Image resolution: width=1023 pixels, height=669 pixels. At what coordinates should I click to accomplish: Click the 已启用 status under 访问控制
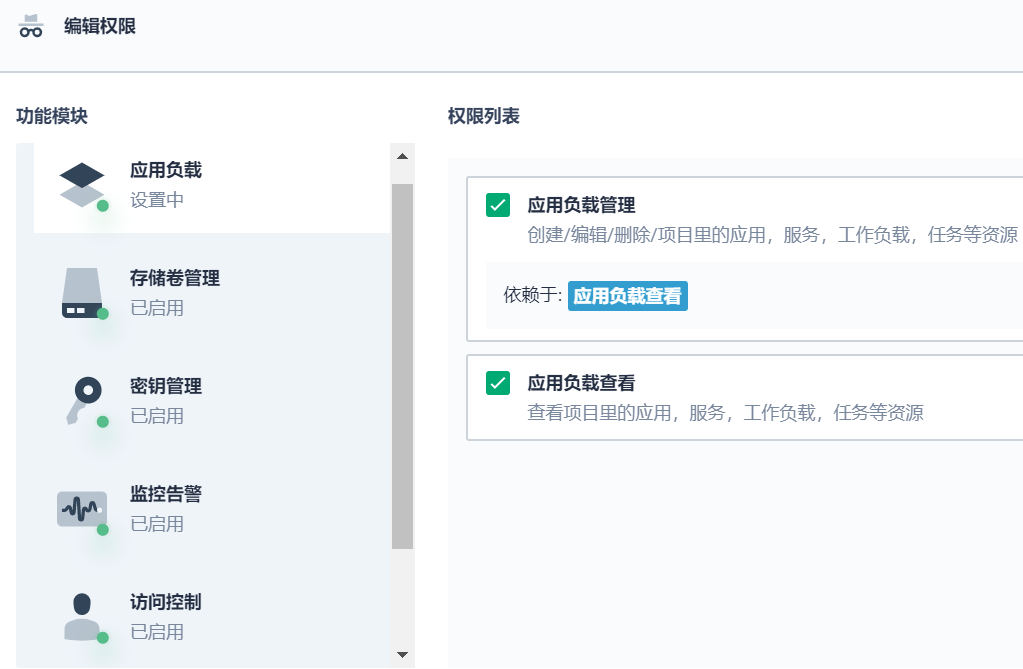(157, 632)
